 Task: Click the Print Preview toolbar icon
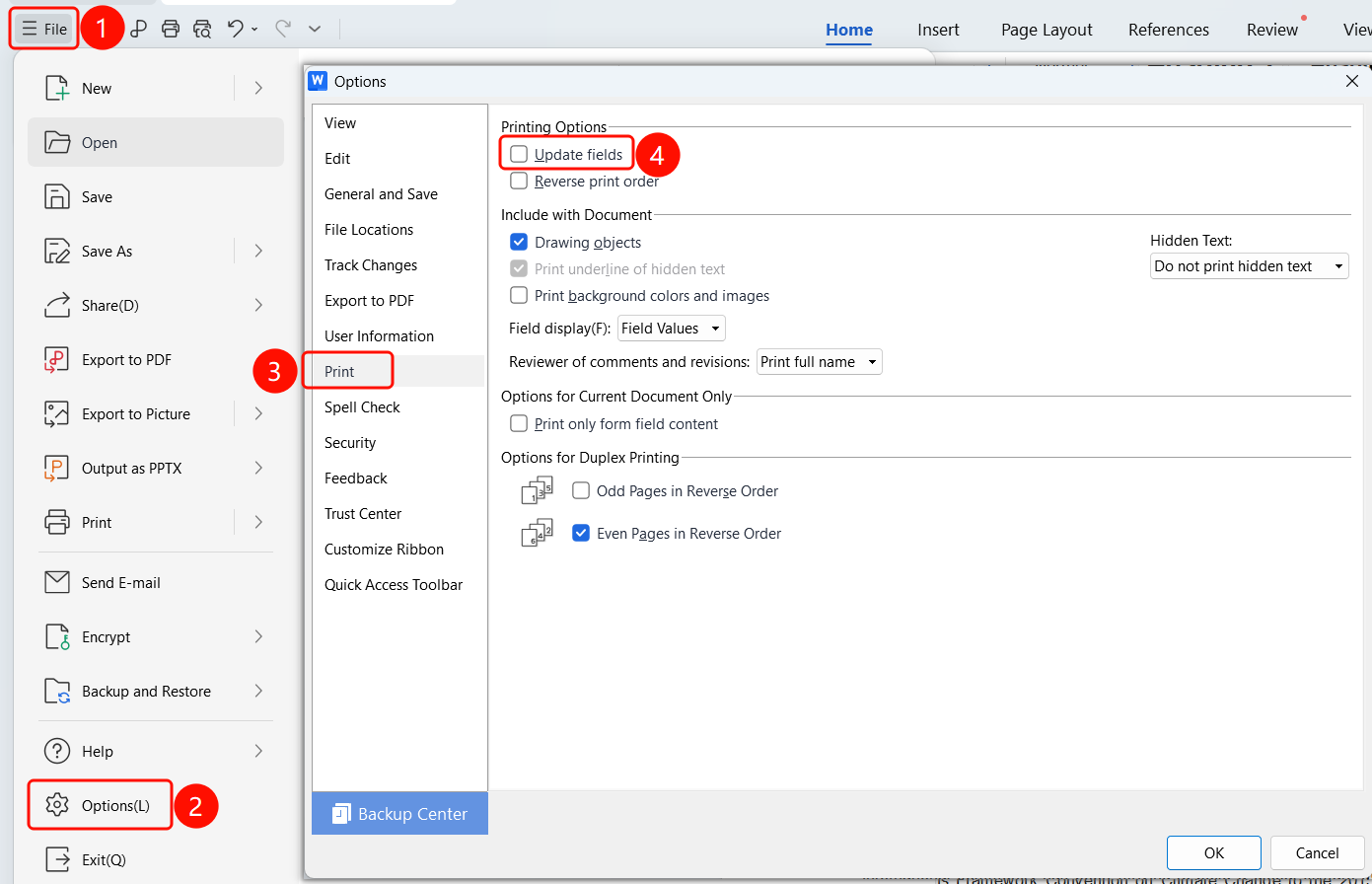202,29
